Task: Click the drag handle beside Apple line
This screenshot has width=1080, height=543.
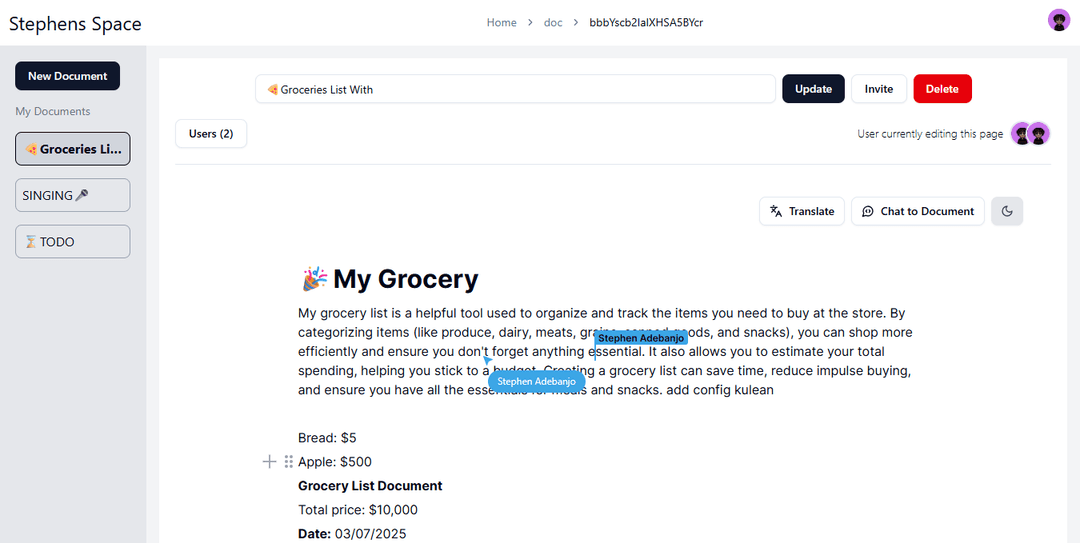Action: click(x=288, y=461)
